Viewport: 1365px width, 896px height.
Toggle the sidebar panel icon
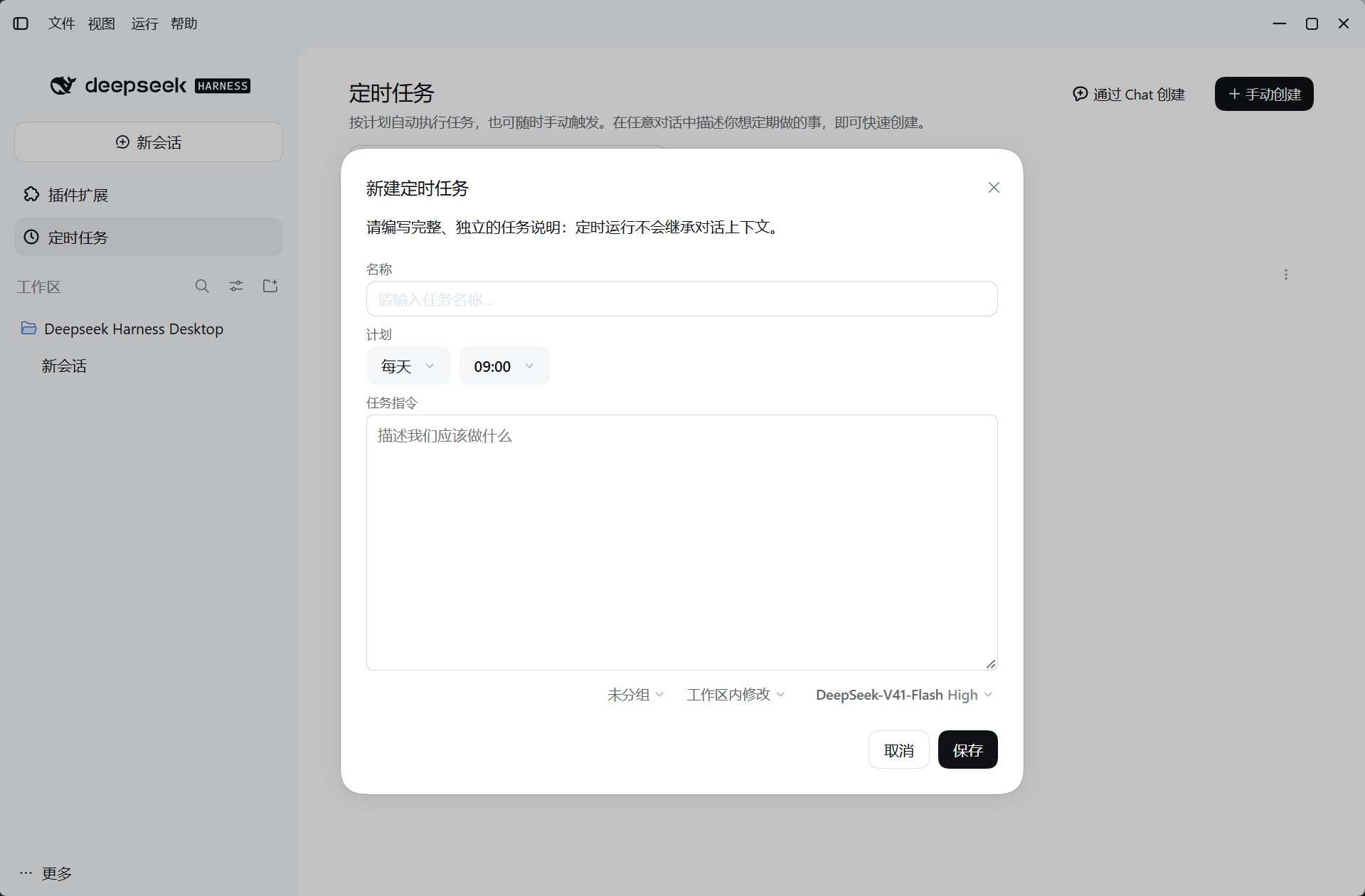click(21, 23)
